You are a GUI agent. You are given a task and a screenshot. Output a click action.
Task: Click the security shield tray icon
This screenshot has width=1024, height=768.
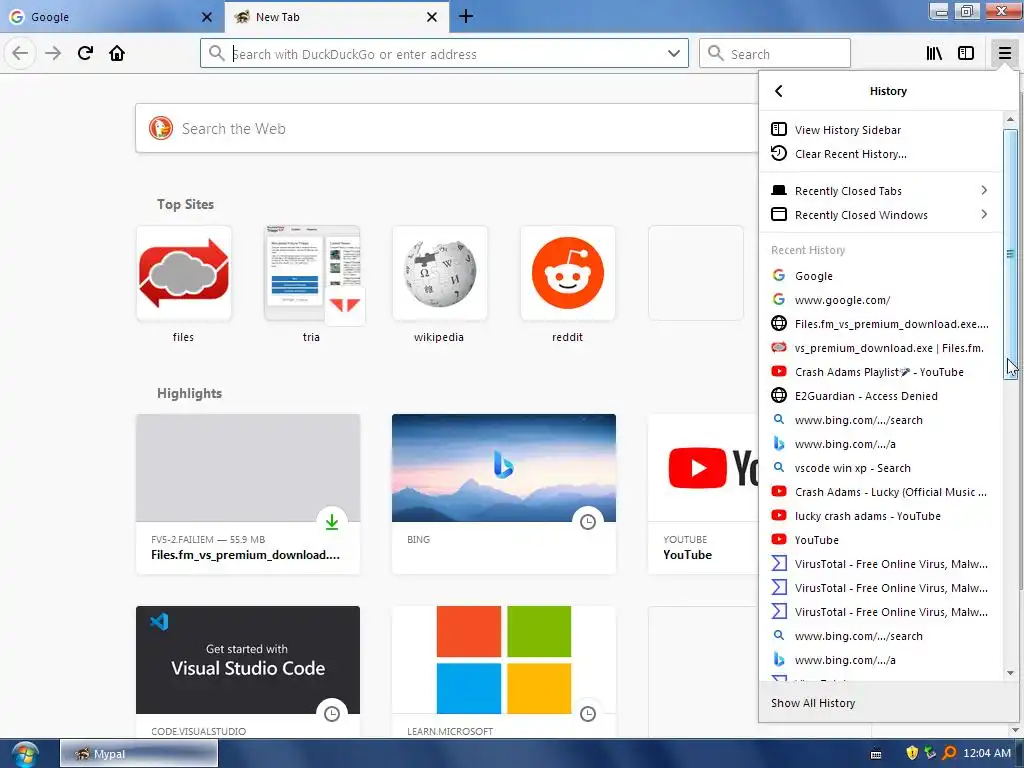(912, 753)
